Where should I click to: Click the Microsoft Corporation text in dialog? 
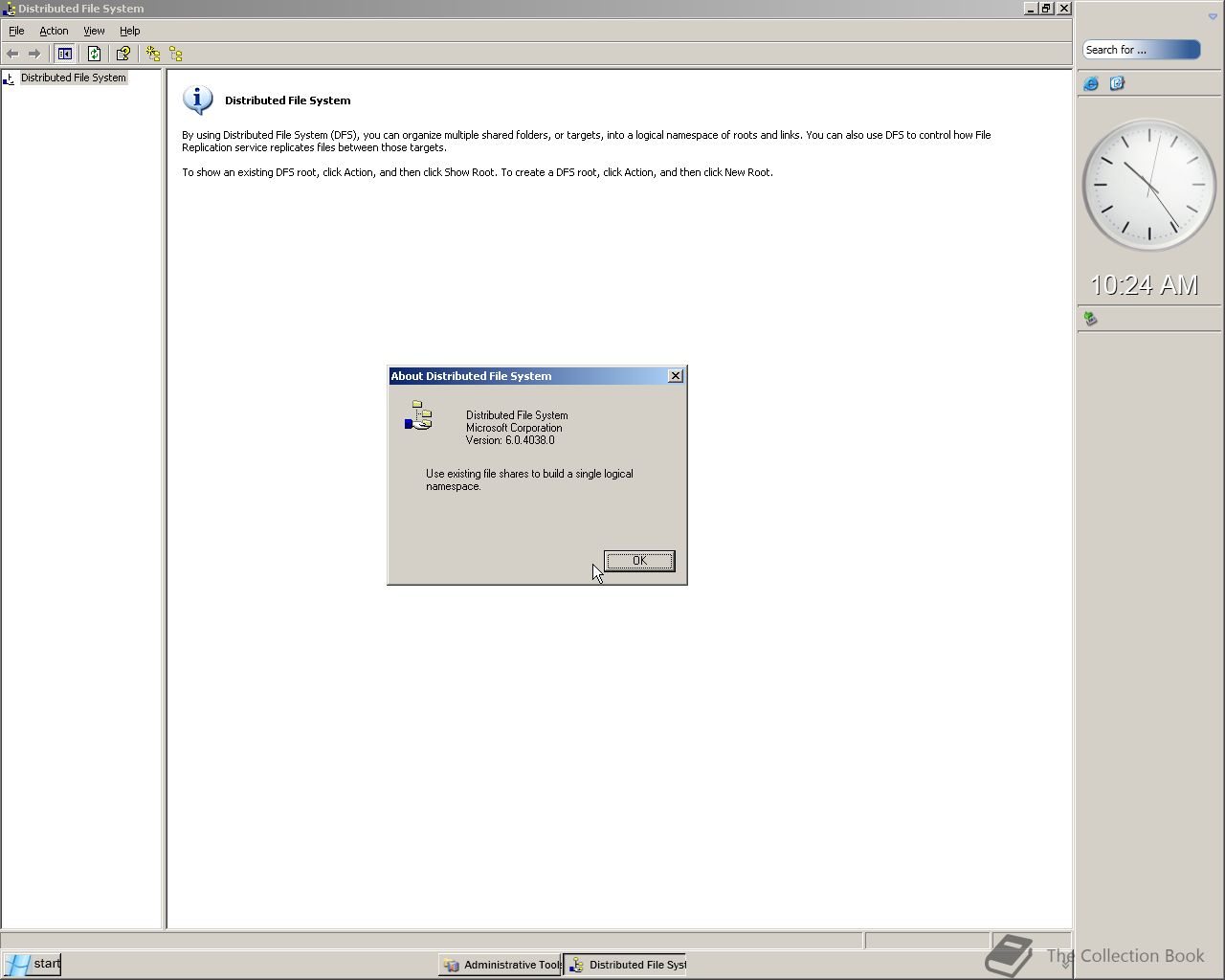(x=514, y=428)
